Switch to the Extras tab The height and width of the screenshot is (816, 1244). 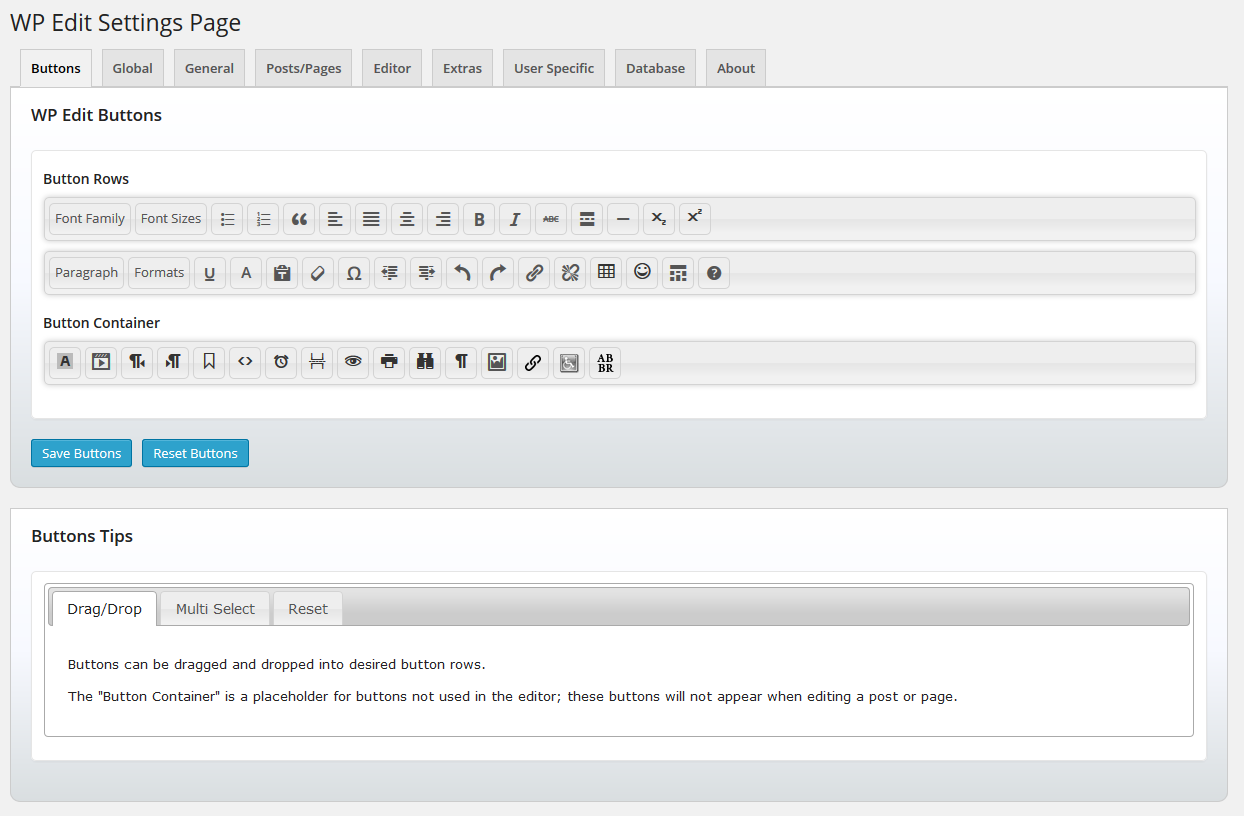pyautogui.click(x=462, y=68)
